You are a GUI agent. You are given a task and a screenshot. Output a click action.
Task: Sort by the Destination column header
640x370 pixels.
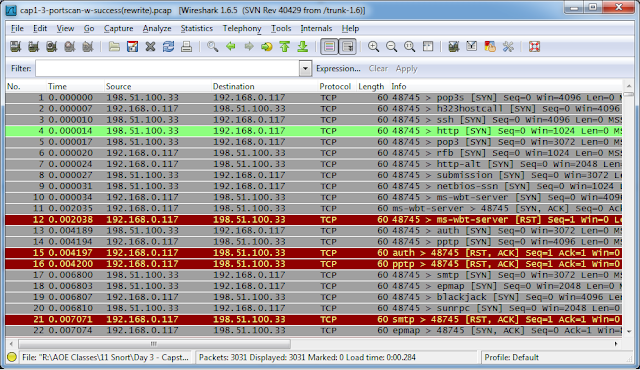(264, 86)
